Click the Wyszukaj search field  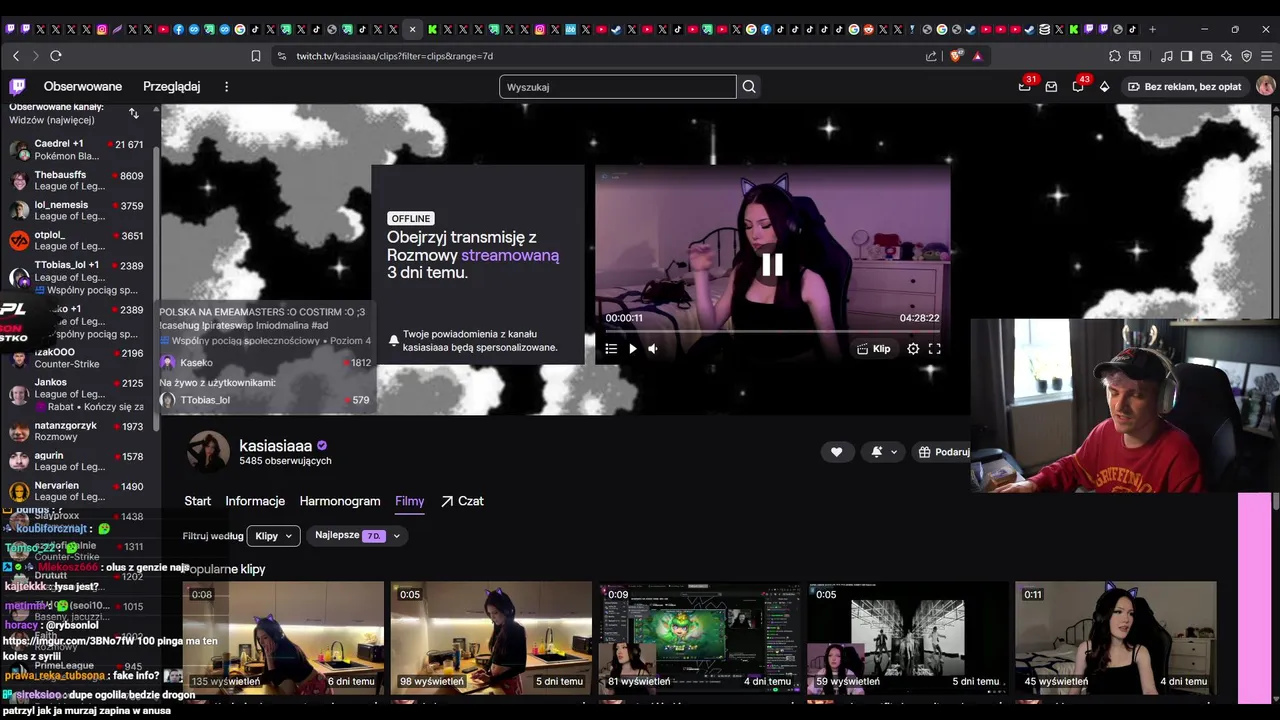pos(617,87)
